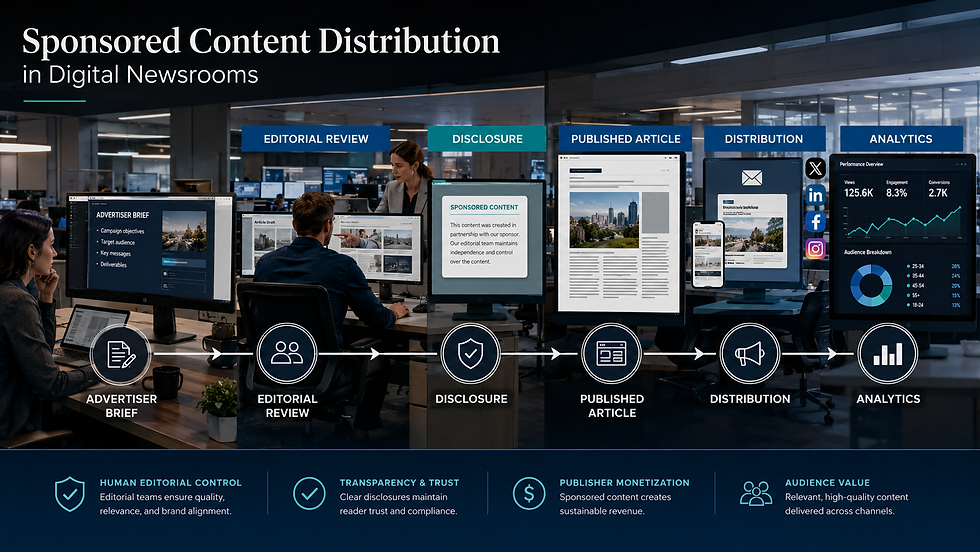Click the Audience Value people icon
The image size is (980, 552).
pyautogui.click(x=756, y=493)
